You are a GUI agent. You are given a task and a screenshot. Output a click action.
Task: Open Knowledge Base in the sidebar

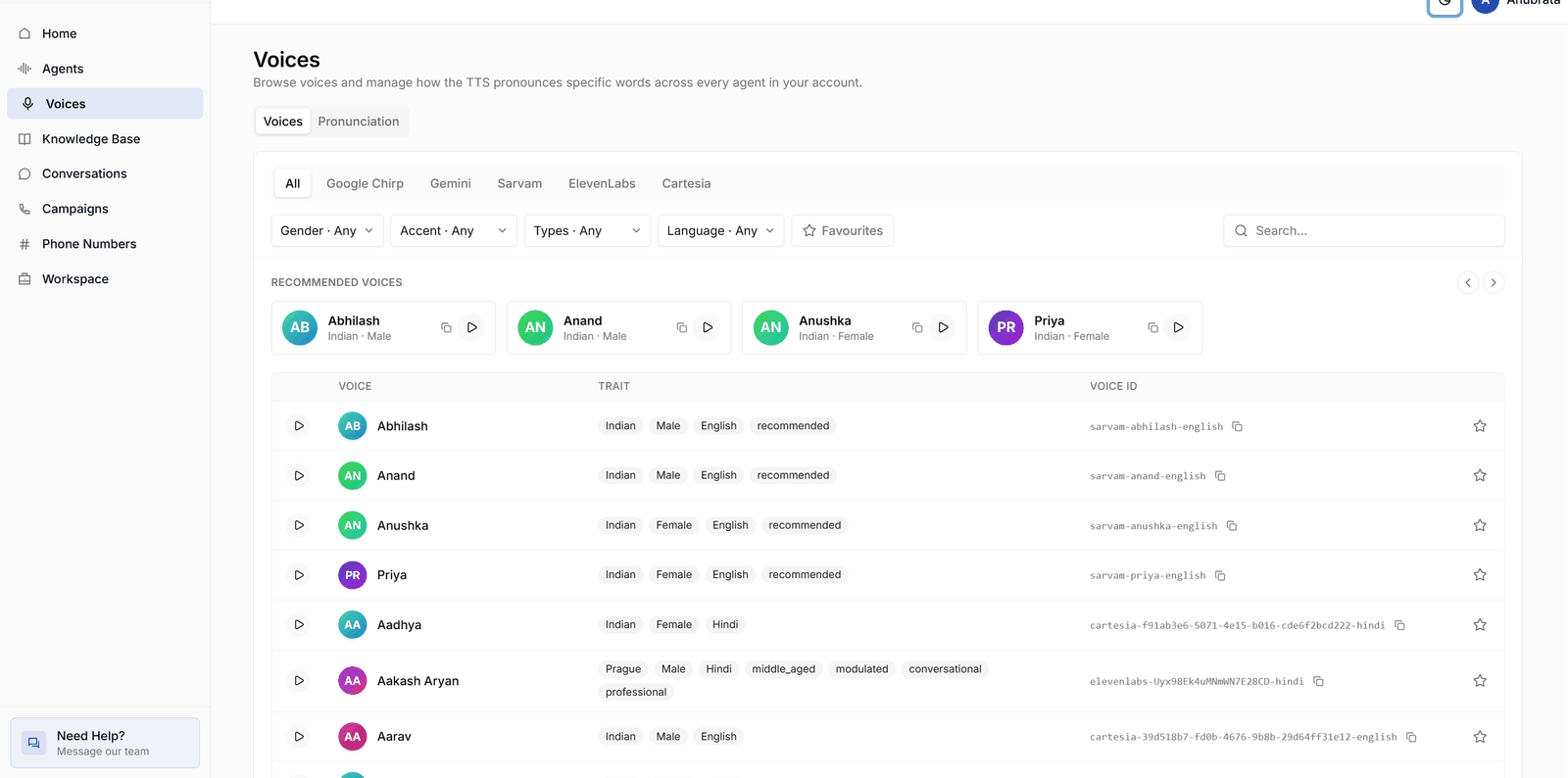point(105,139)
